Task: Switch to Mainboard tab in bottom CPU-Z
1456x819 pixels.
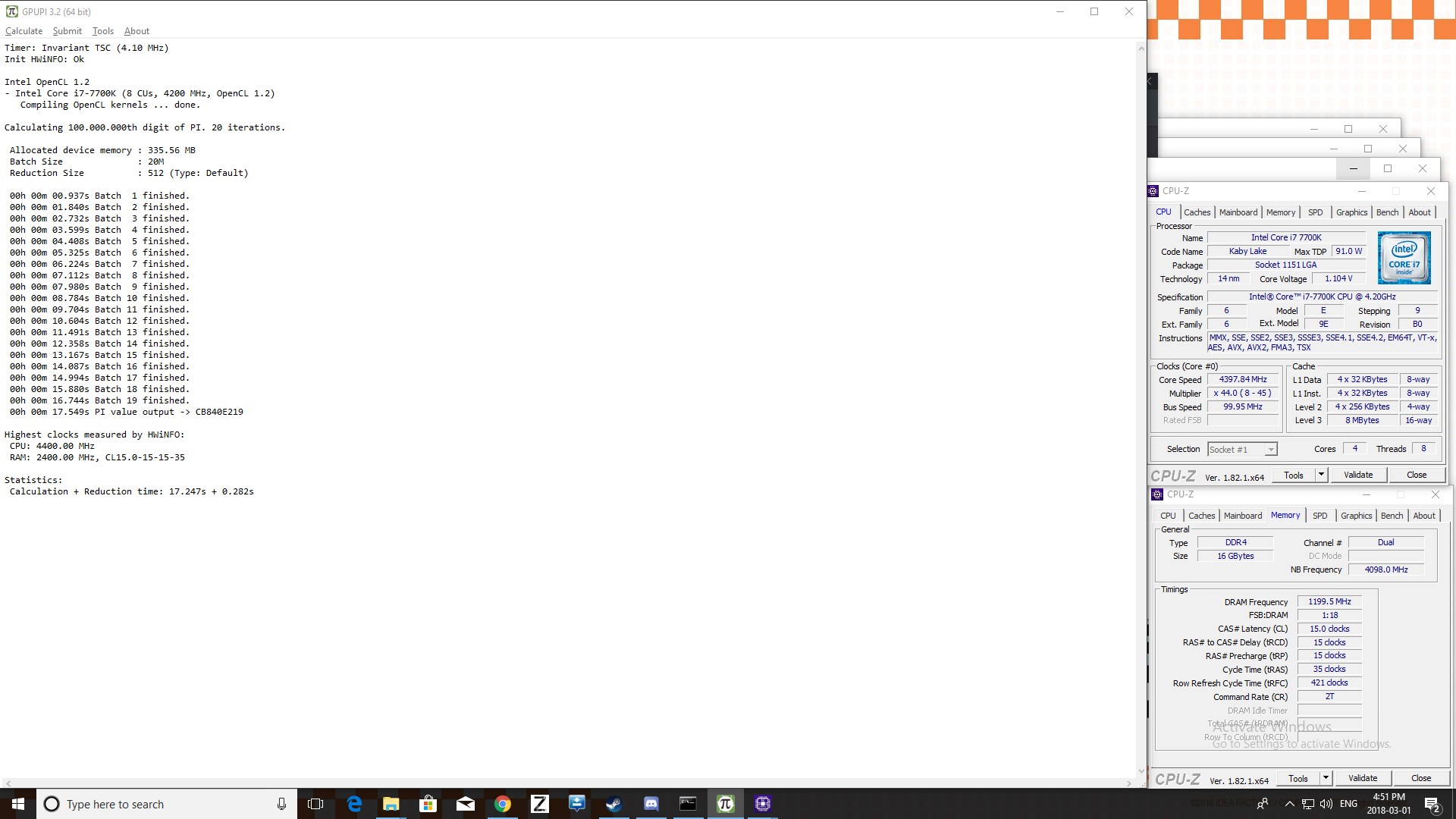Action: [1243, 516]
